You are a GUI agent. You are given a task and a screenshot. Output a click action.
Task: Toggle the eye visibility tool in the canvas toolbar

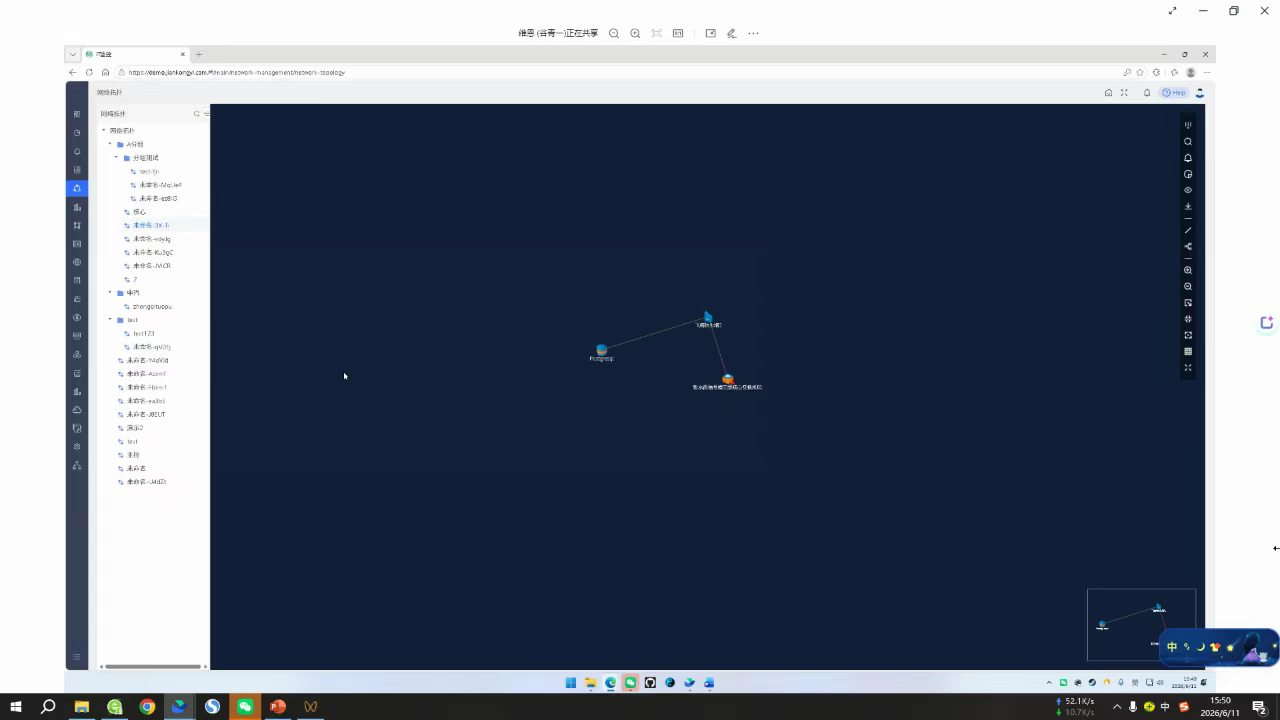tap(1188, 190)
